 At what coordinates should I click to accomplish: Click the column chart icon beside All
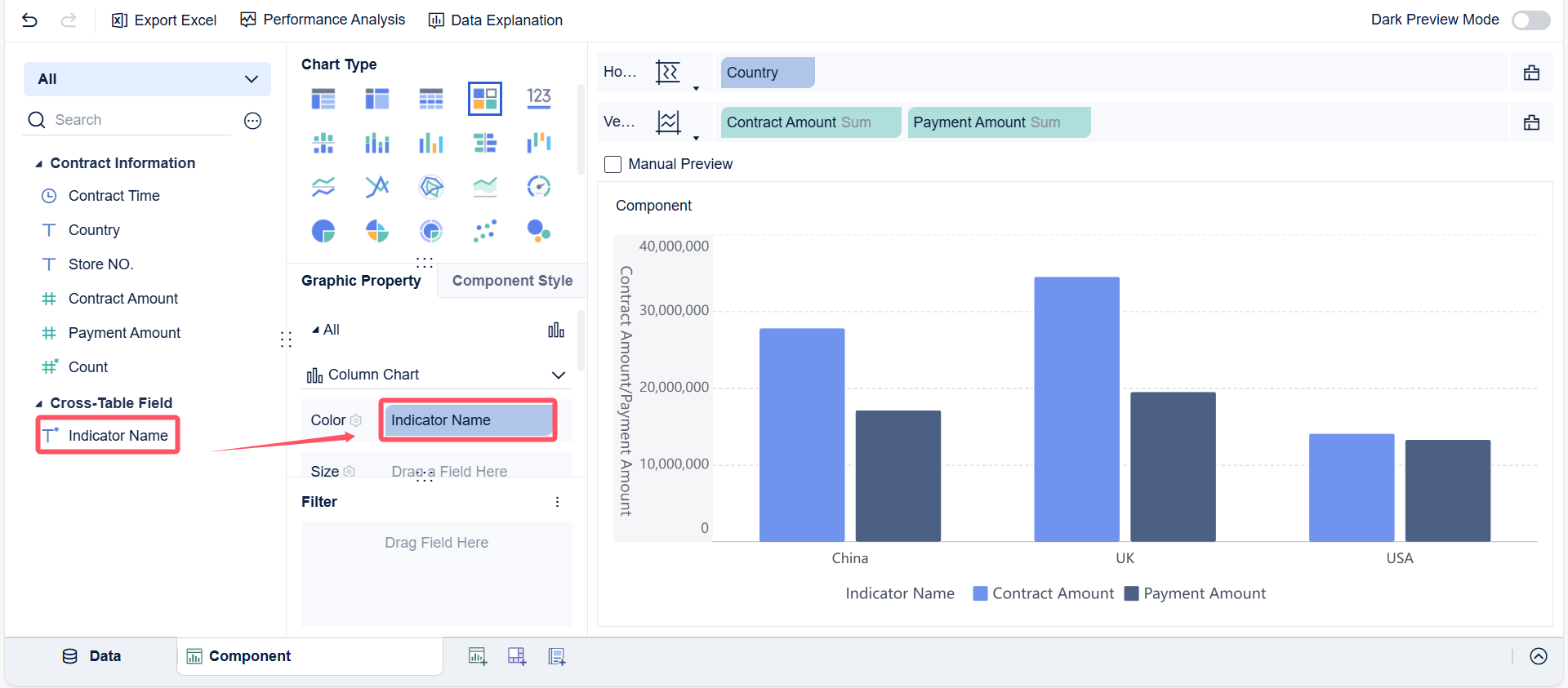click(x=556, y=330)
